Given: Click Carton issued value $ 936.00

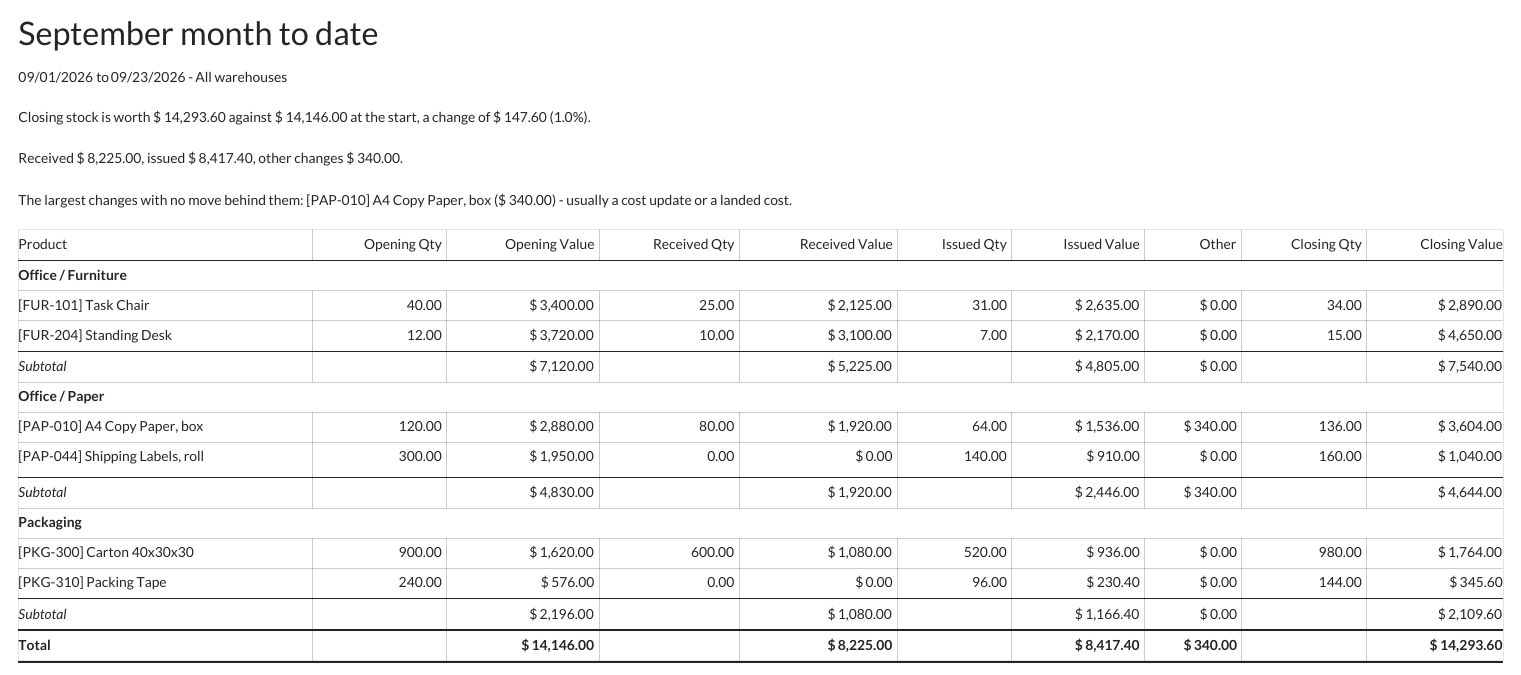Looking at the screenshot, I should point(1112,552).
